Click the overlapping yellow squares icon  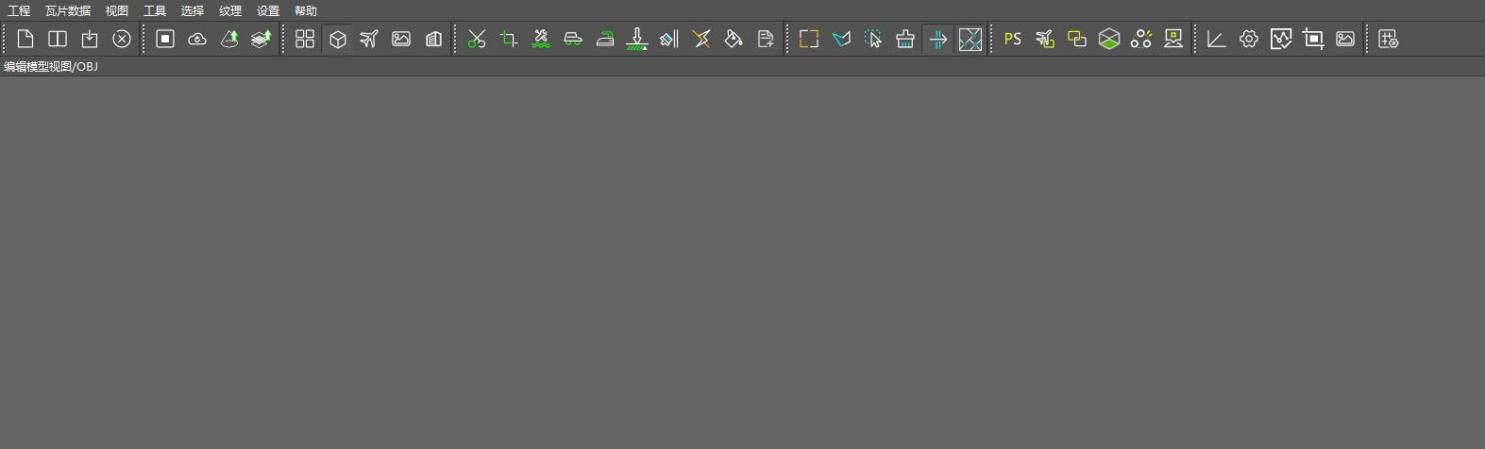pos(1077,39)
